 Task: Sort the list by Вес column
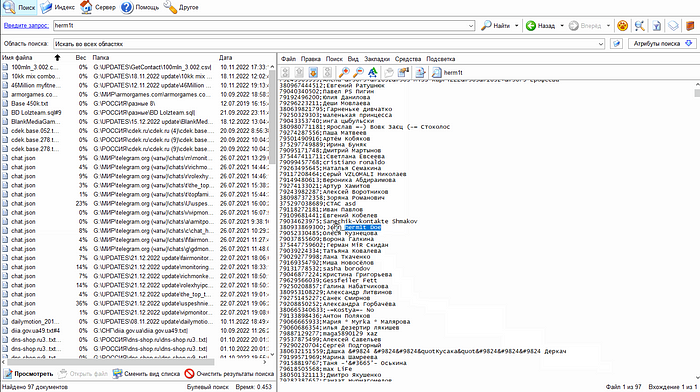tap(81, 58)
